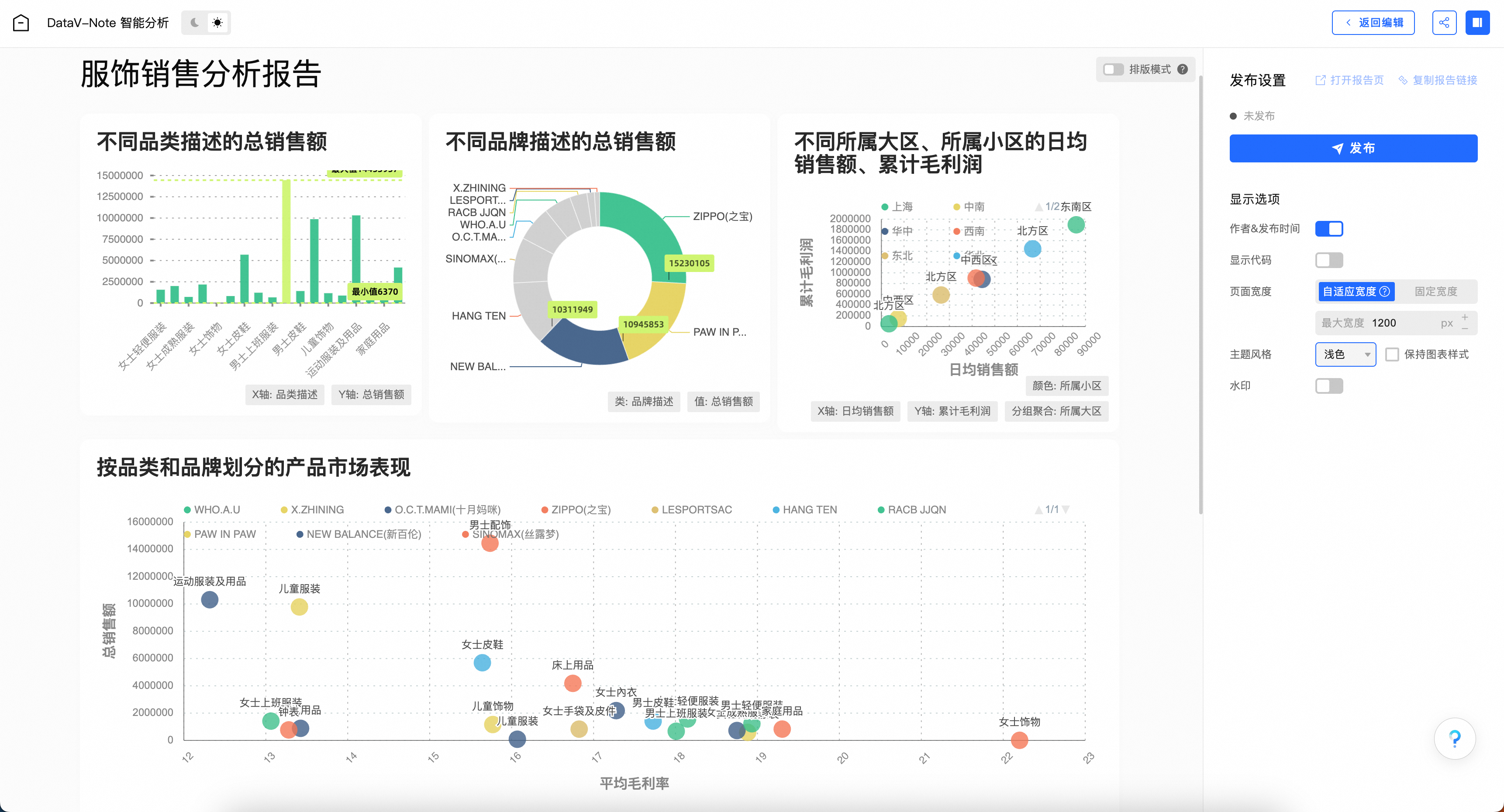
Task: Enable the 排版模式 toggle
Action: [x=1113, y=69]
